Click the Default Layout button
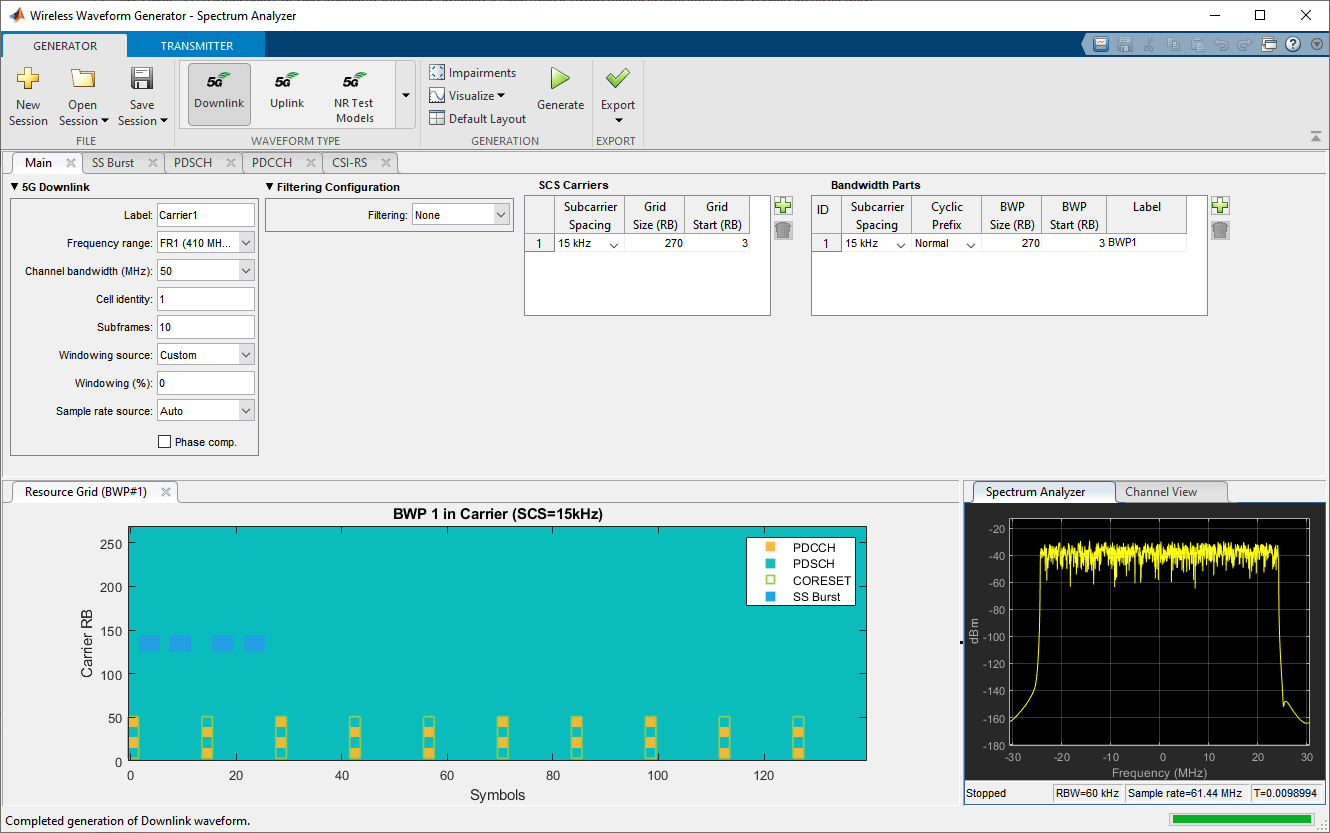This screenshot has height=833, width=1330. (x=478, y=119)
